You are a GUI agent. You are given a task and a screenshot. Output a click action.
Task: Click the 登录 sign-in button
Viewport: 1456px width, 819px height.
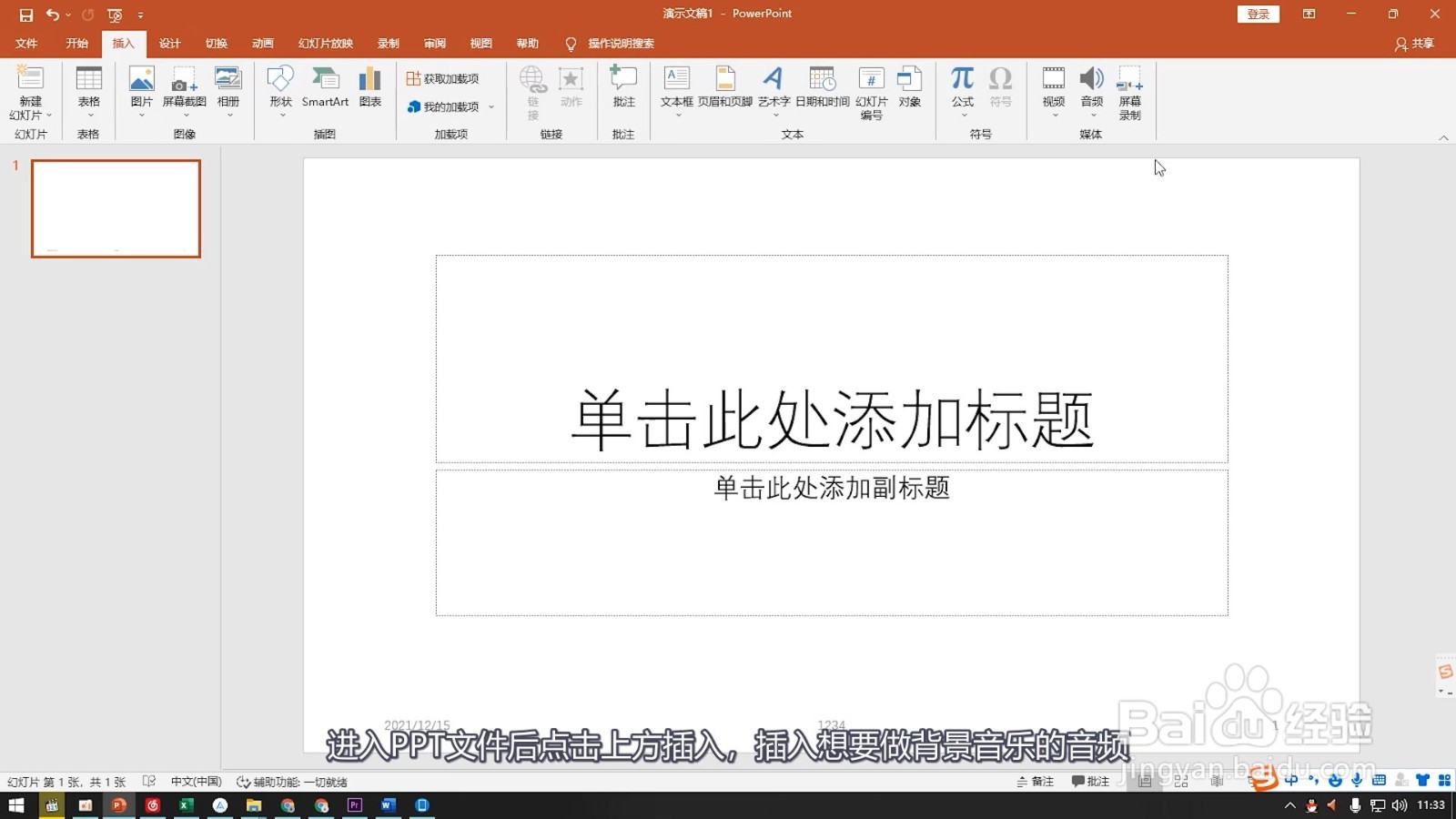coord(1258,14)
